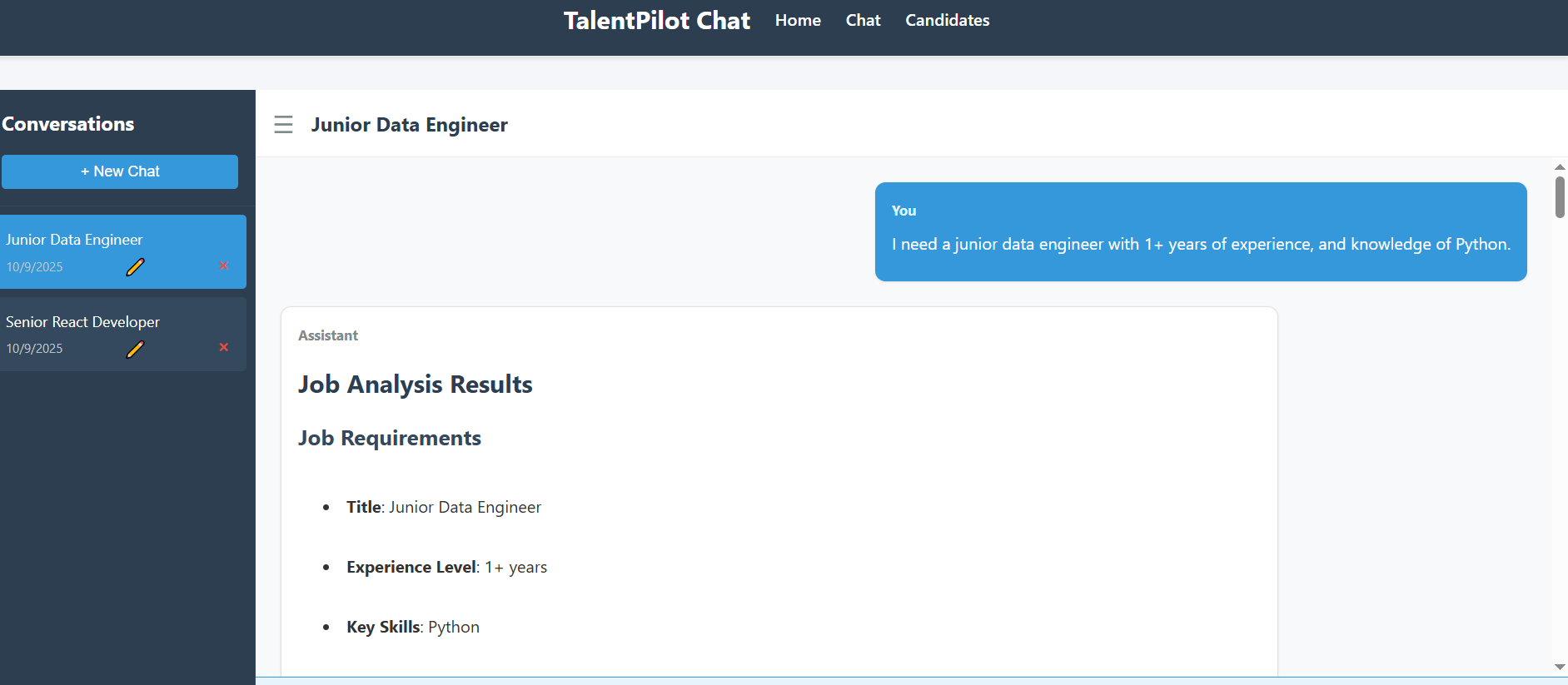Toggle the sidebar hamburger menu icon

[283, 125]
